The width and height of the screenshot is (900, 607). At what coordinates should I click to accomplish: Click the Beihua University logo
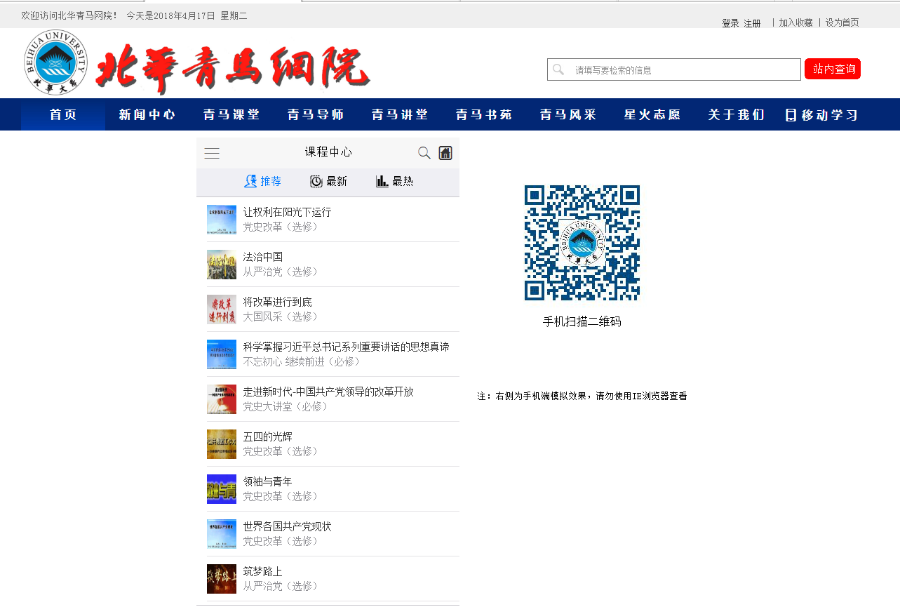pyautogui.click(x=56, y=62)
